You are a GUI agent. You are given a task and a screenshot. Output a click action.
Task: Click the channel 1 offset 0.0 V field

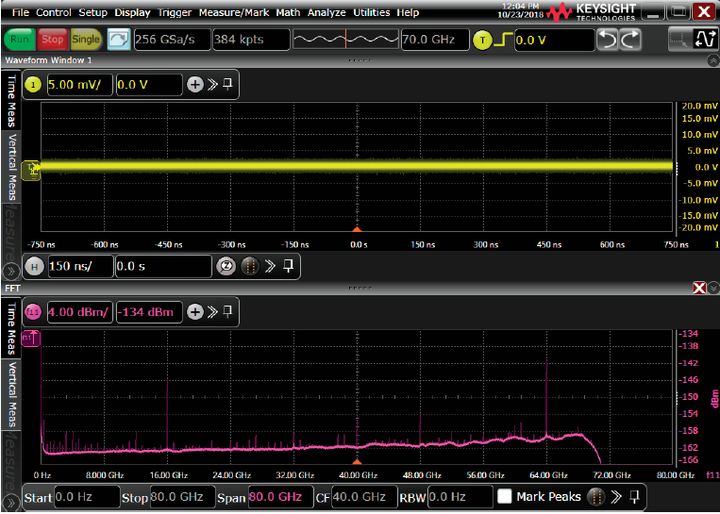[149, 85]
